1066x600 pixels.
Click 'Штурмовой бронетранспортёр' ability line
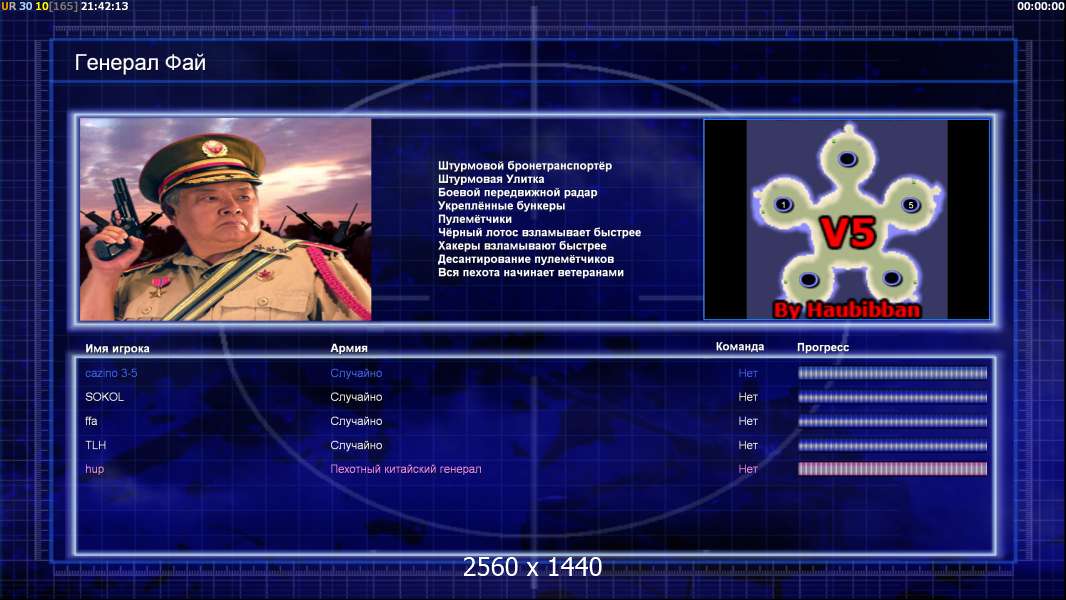coord(525,166)
